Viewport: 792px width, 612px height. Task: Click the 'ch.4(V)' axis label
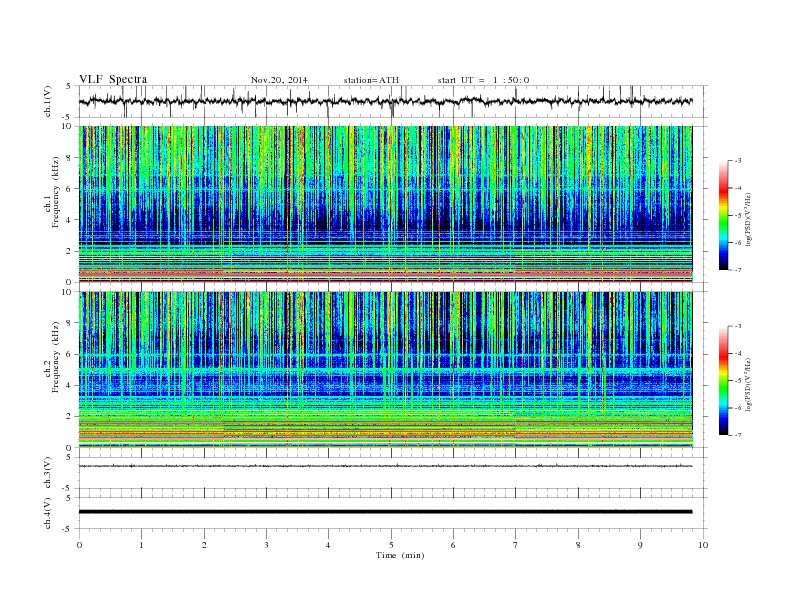click(x=48, y=513)
